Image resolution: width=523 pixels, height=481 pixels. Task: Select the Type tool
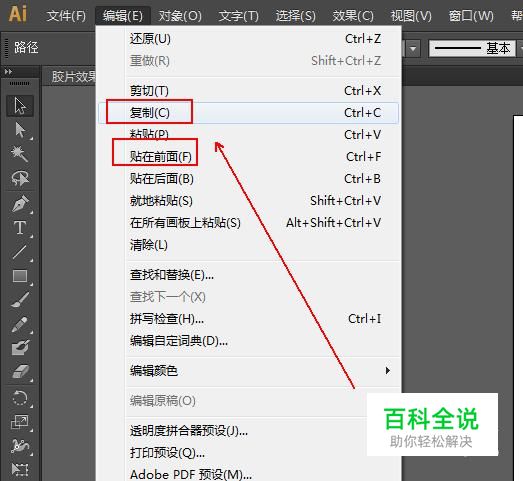[x=20, y=227]
